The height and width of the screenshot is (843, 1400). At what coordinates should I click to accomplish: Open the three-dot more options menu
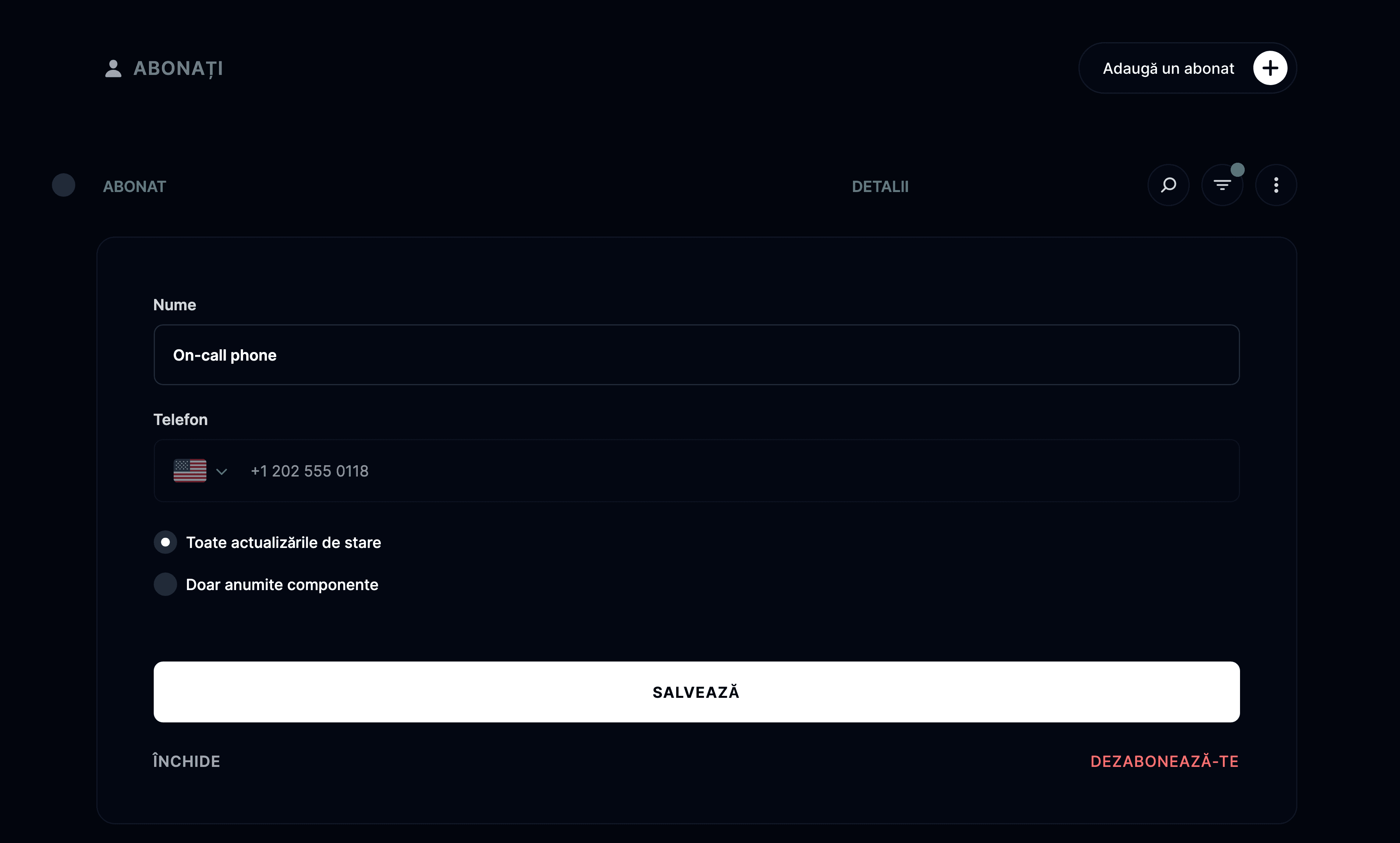pos(1276,185)
